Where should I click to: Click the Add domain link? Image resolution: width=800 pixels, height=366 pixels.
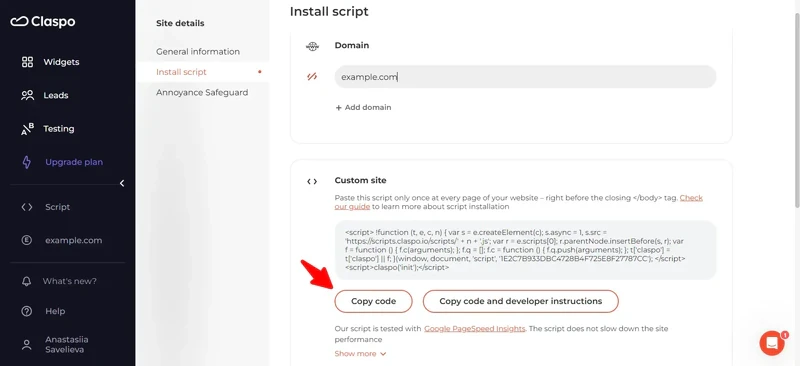[x=363, y=108]
